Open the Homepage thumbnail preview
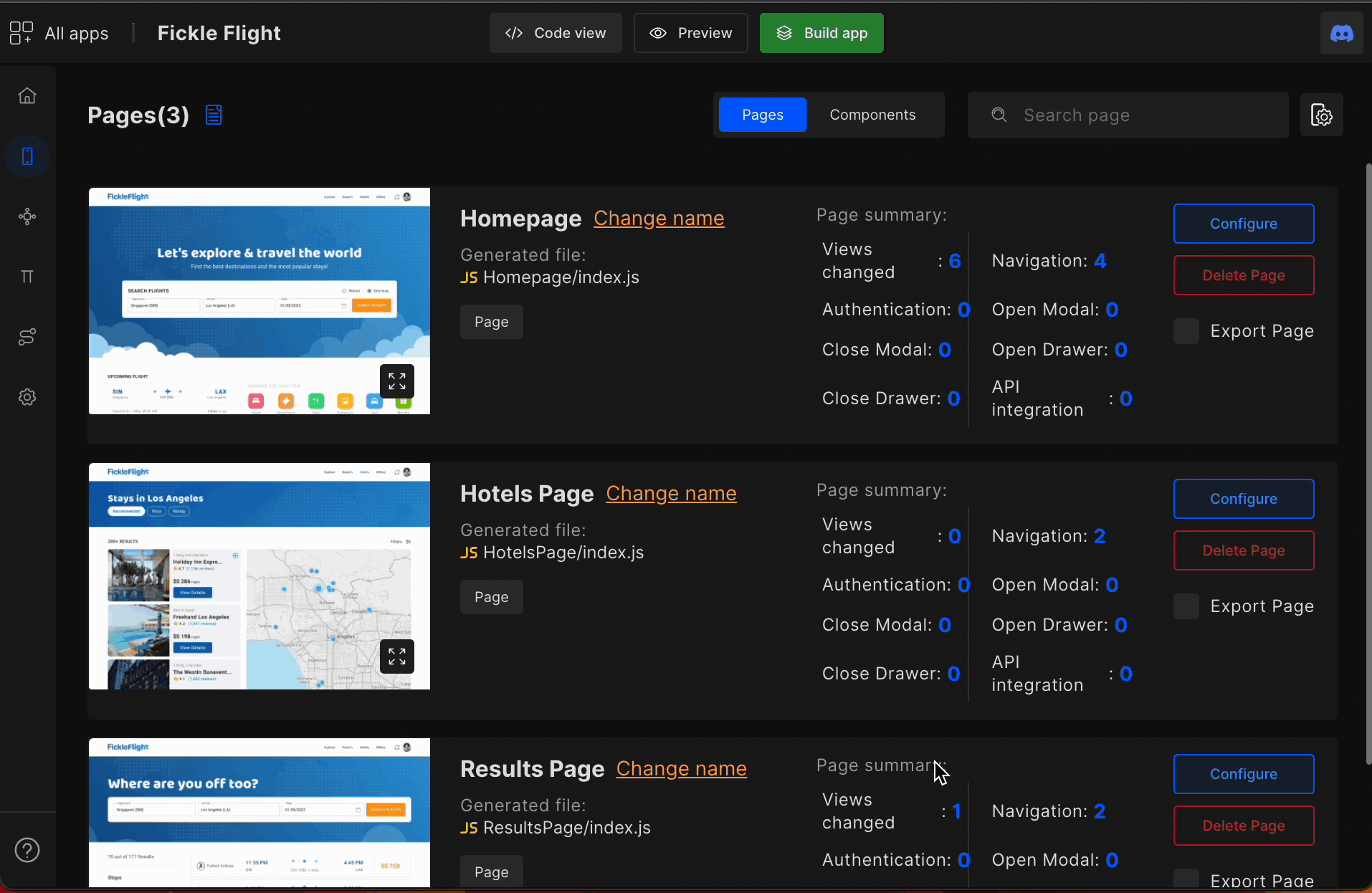Screen dimensions: 1372x893 click(x=259, y=301)
